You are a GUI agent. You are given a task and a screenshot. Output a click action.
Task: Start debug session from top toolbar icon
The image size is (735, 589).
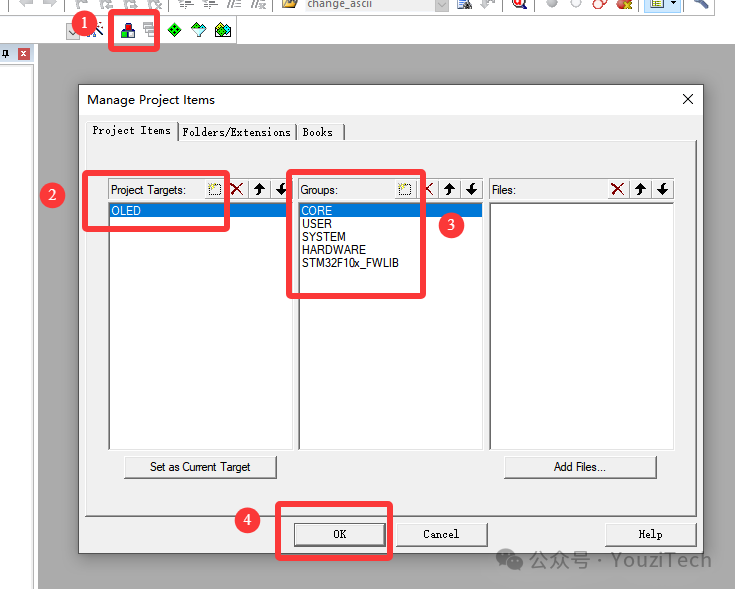[519, 4]
